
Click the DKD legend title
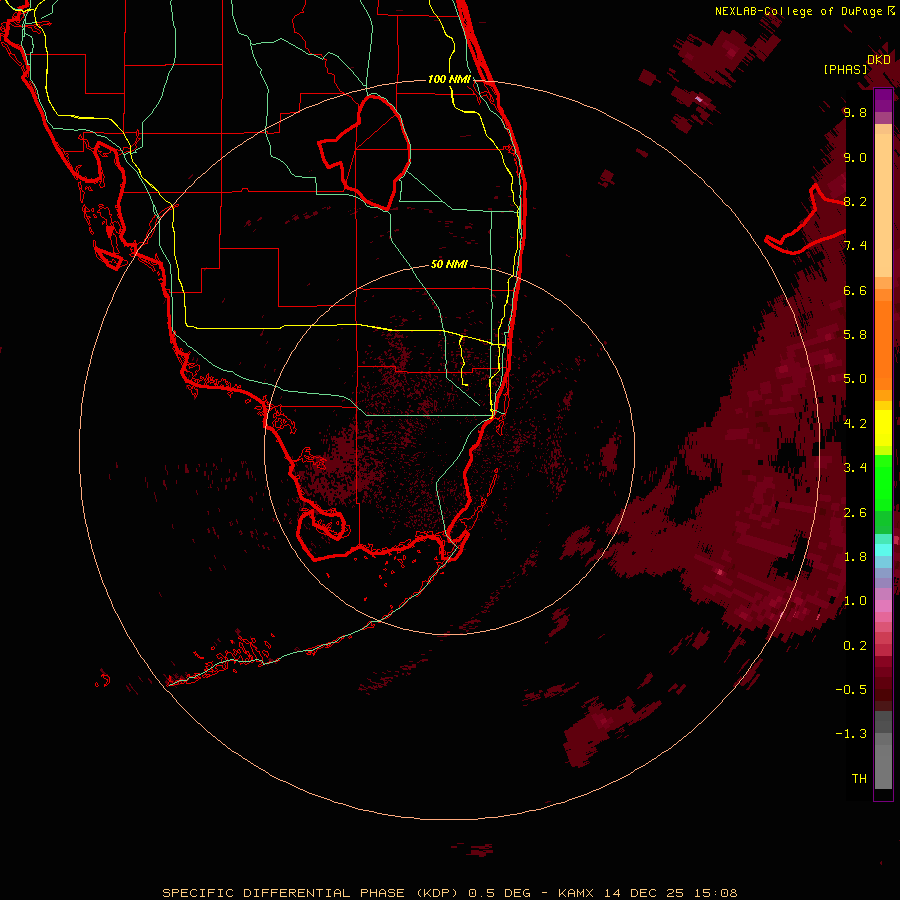[878, 60]
